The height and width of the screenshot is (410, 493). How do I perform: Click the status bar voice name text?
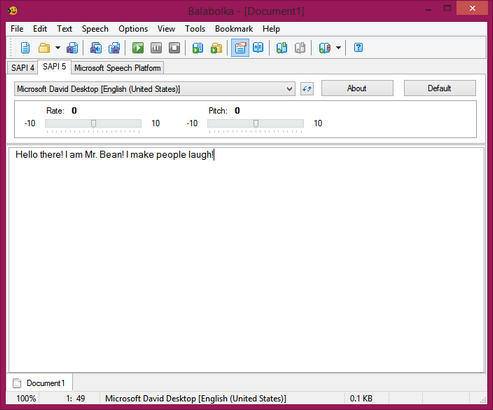tap(196, 399)
